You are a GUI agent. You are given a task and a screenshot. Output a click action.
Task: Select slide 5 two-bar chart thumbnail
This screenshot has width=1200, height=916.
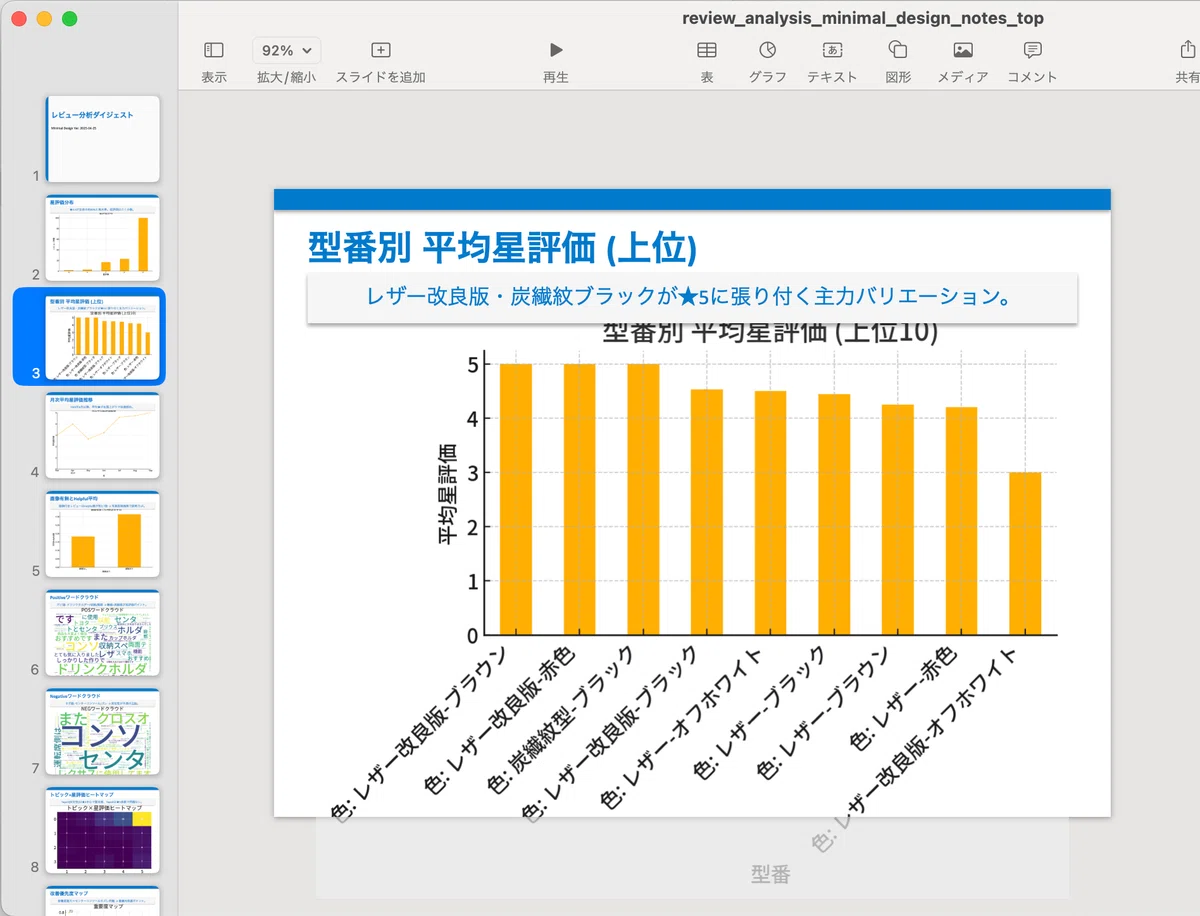pos(103,534)
